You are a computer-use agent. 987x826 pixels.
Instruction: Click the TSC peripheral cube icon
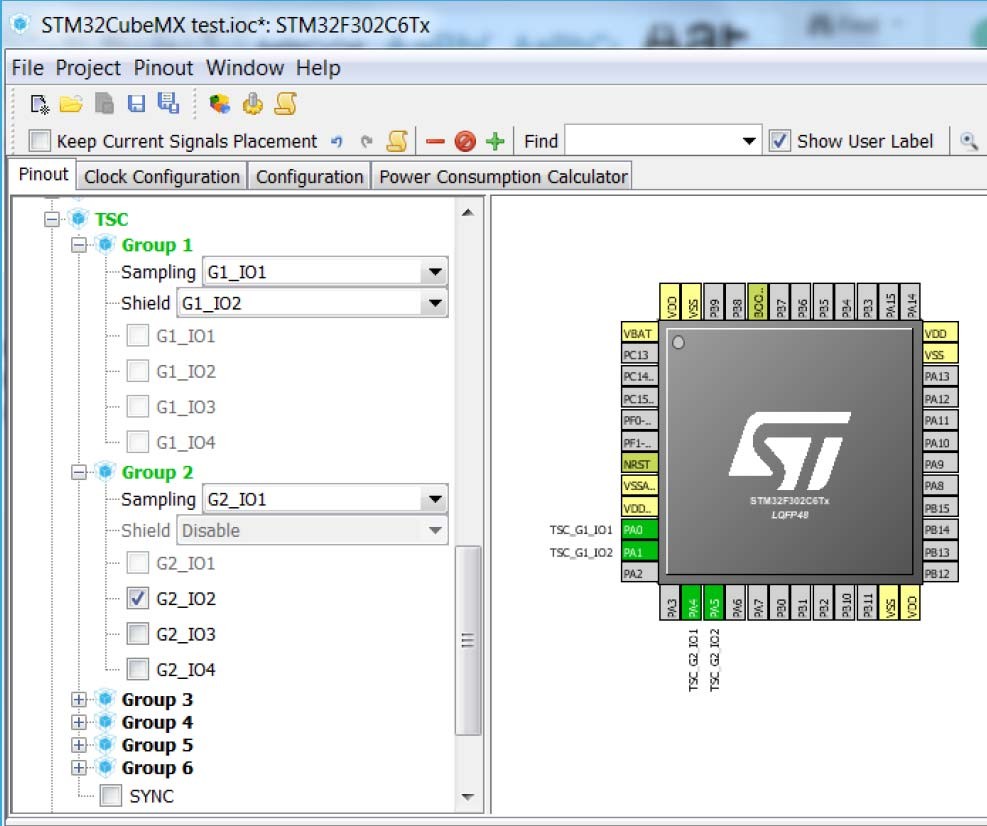pos(79,218)
